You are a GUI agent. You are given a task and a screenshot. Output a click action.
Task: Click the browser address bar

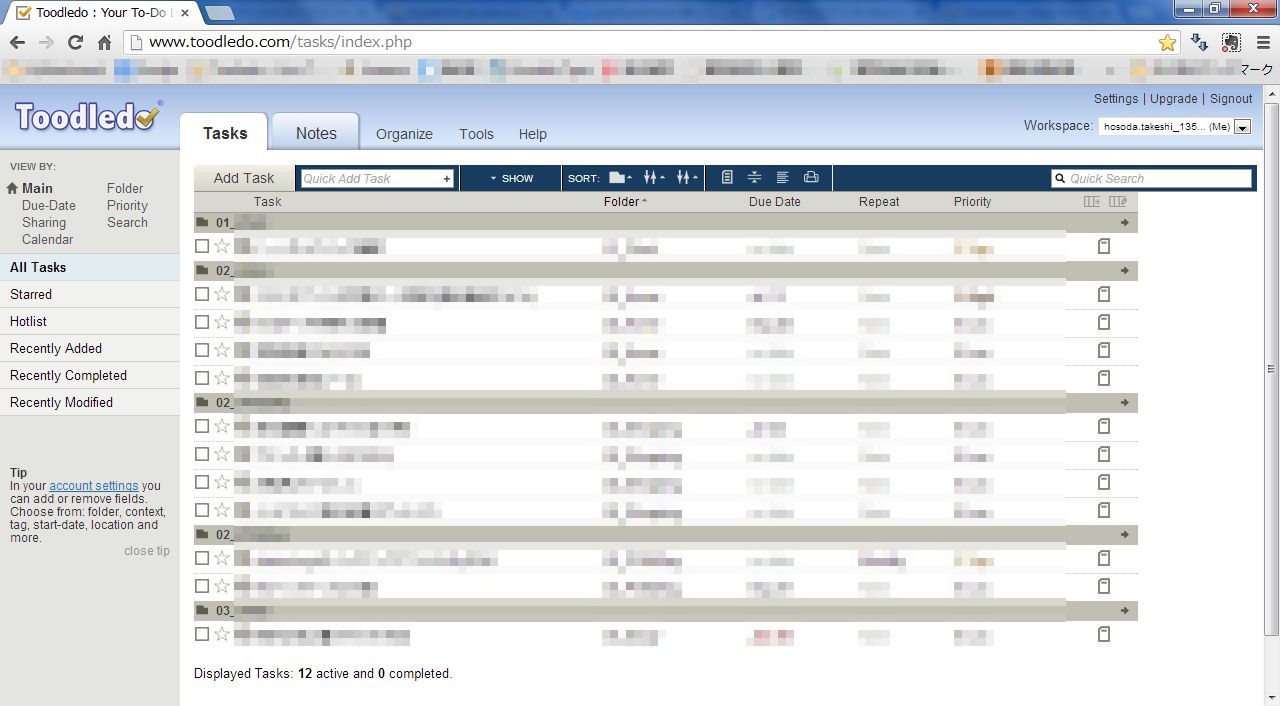point(650,42)
